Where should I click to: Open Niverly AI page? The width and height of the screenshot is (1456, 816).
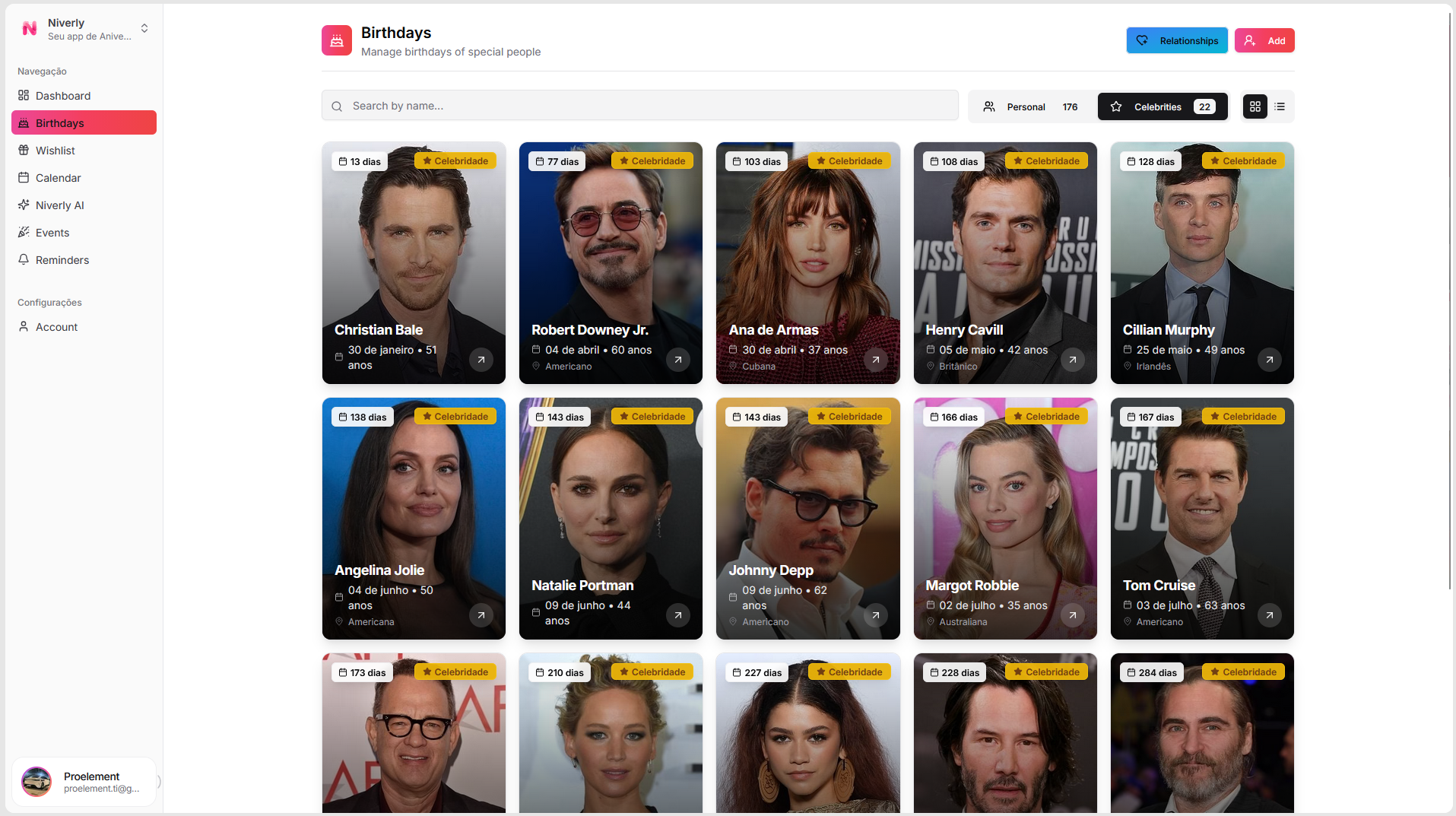pyautogui.click(x=84, y=205)
